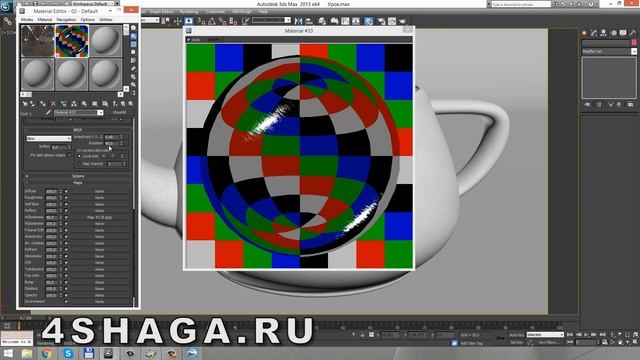Viewport: 640px width, 360px height.
Task: Toggle the Diffuse map checkbox
Action: (x=66, y=191)
